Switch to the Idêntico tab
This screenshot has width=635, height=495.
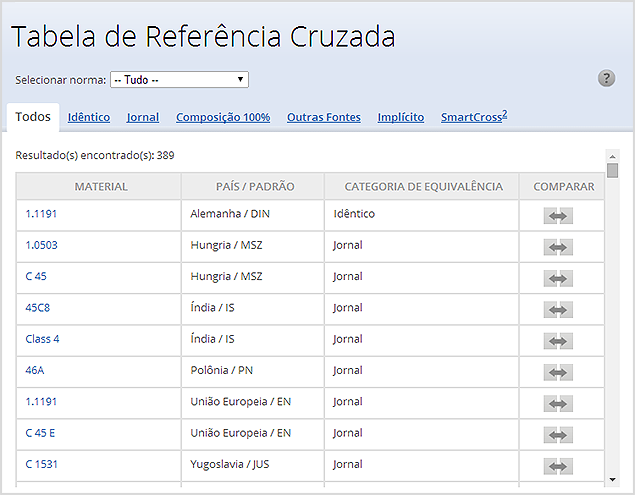click(89, 117)
